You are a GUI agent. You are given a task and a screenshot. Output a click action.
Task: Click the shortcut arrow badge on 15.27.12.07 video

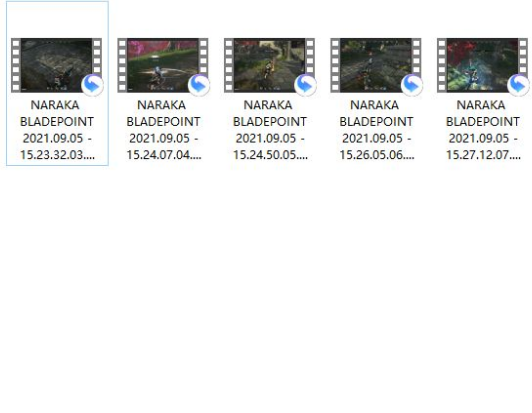pos(518,85)
